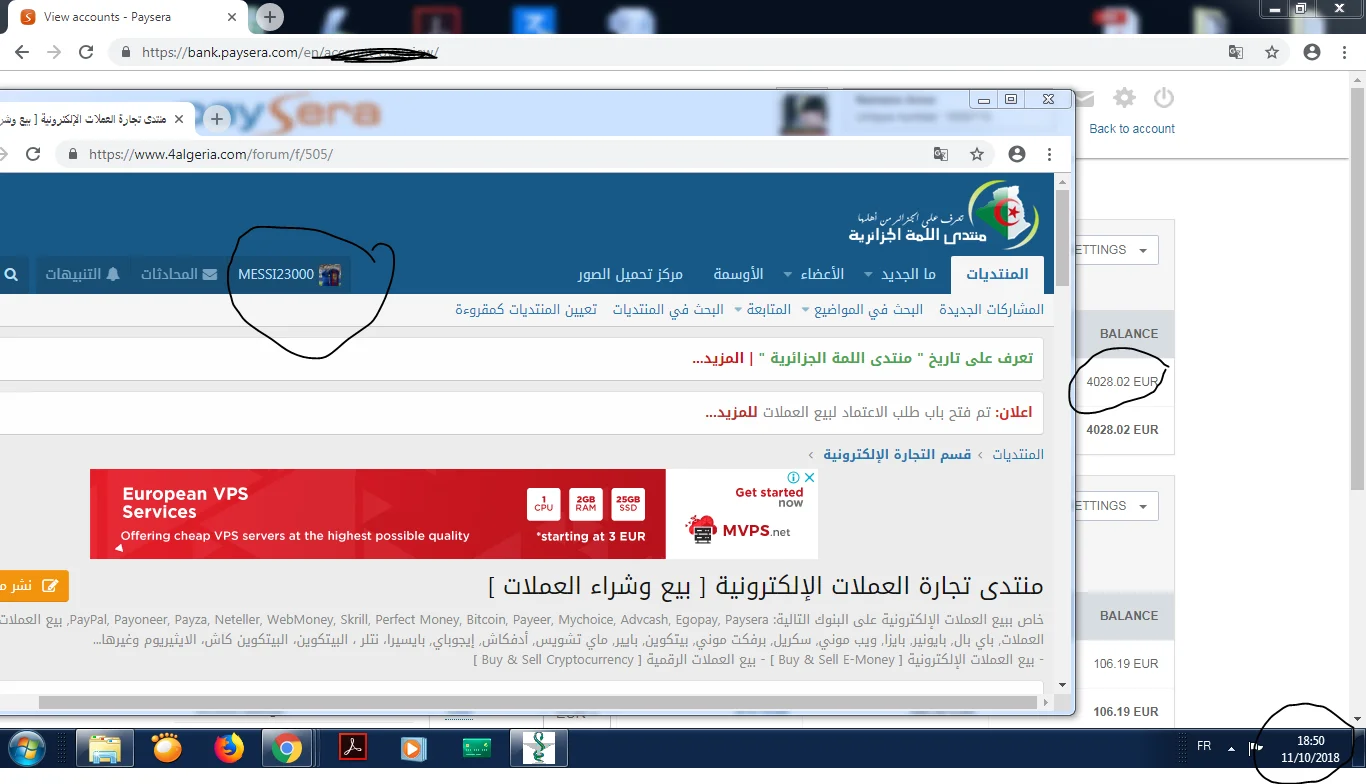This screenshot has height=784, width=1366.
Task: Open the المتابعة dropdown in sub-navigation
Action: [762, 310]
